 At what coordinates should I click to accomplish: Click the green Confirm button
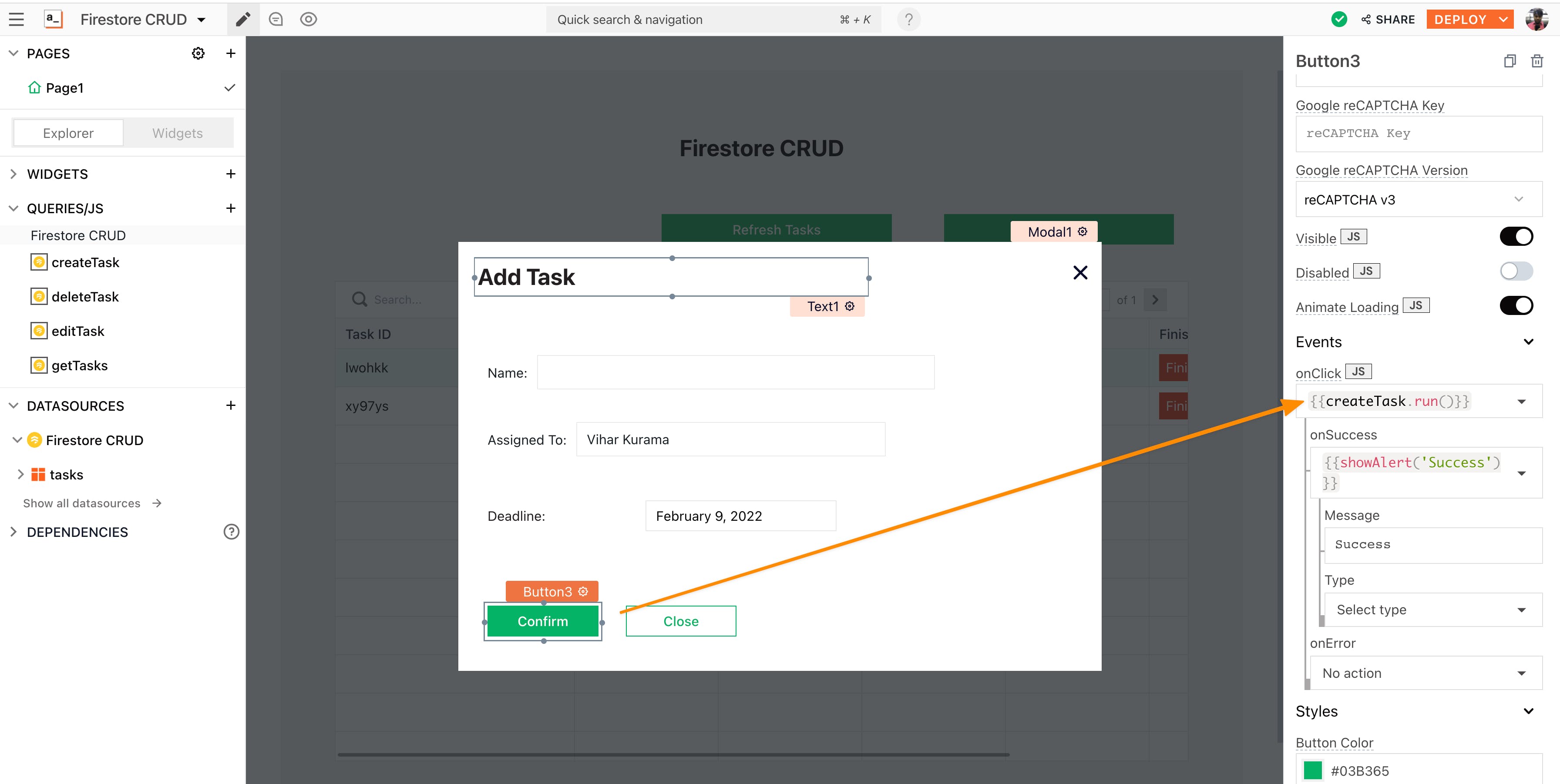coord(543,621)
